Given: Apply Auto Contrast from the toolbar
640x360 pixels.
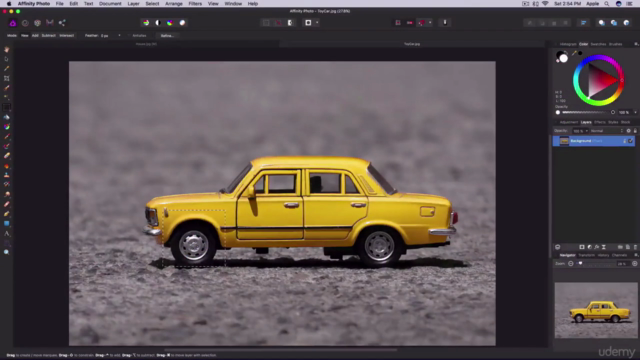Looking at the screenshot, I should [x=158, y=23].
